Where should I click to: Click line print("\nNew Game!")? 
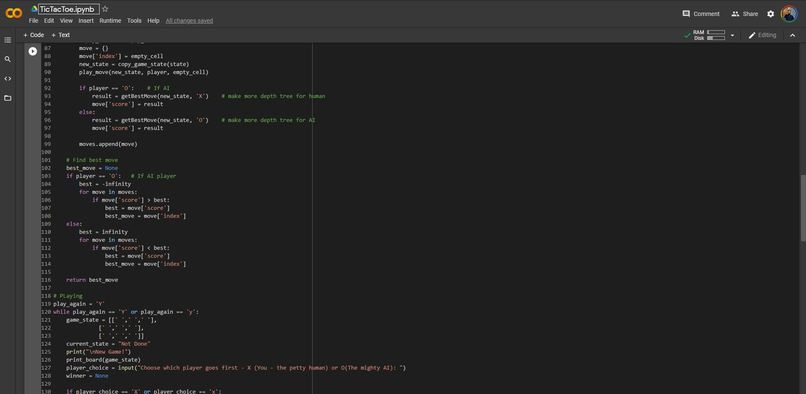point(98,351)
